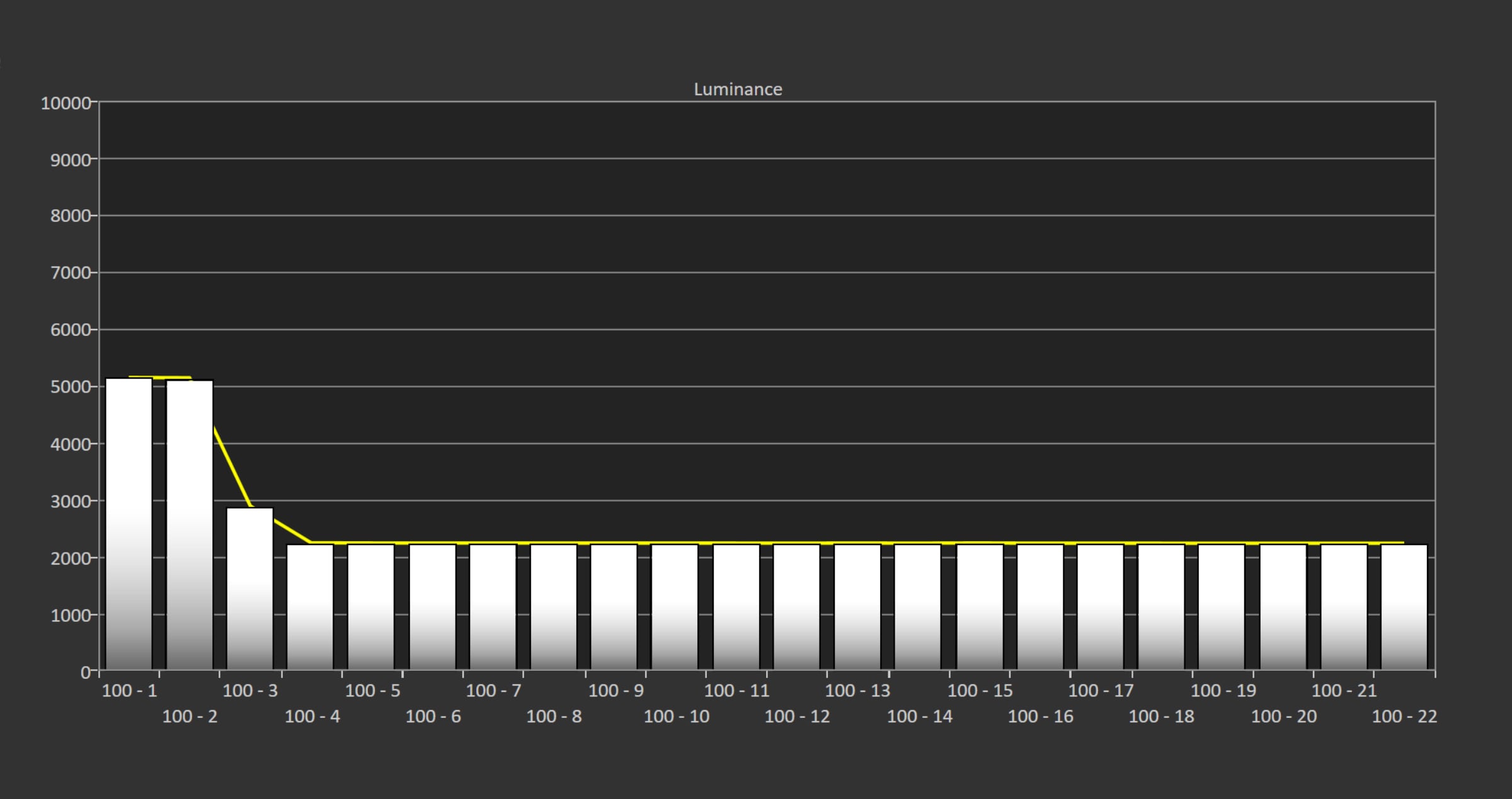Click the 100 - 14 x-axis label

pyautogui.click(x=920, y=716)
